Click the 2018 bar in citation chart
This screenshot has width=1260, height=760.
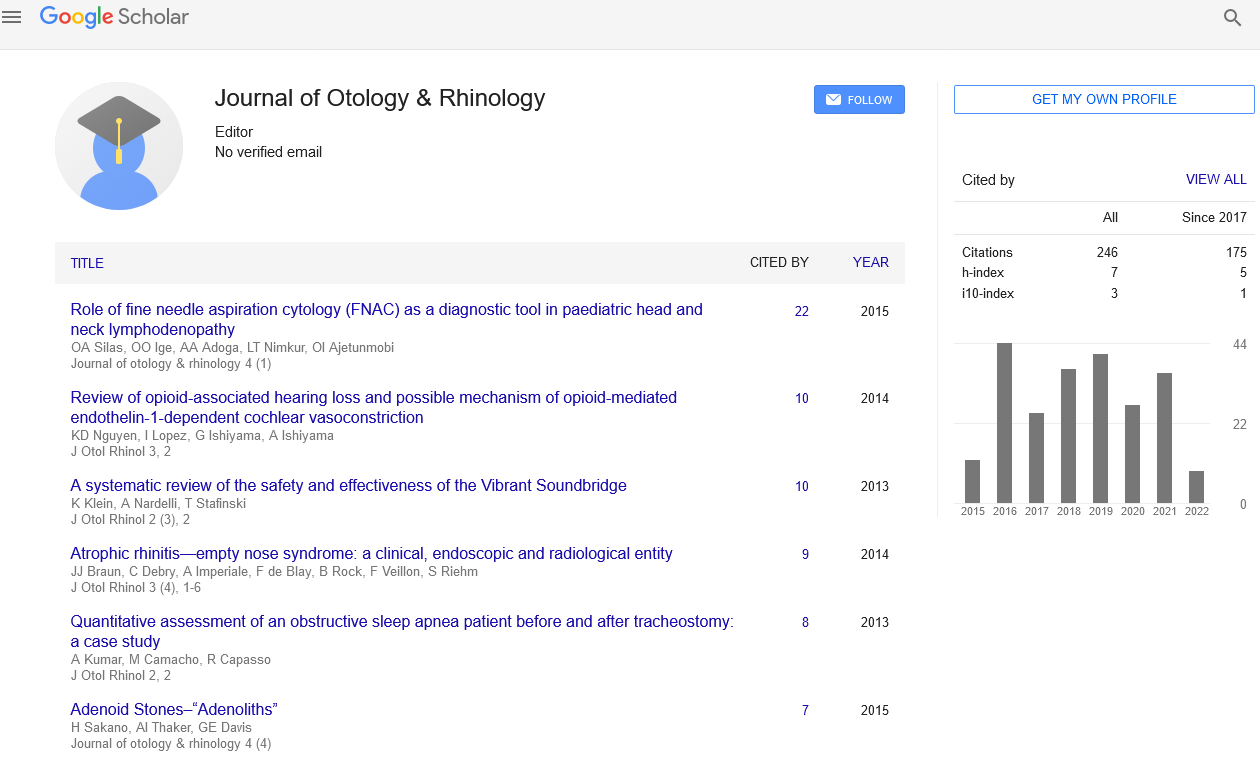click(x=1068, y=436)
